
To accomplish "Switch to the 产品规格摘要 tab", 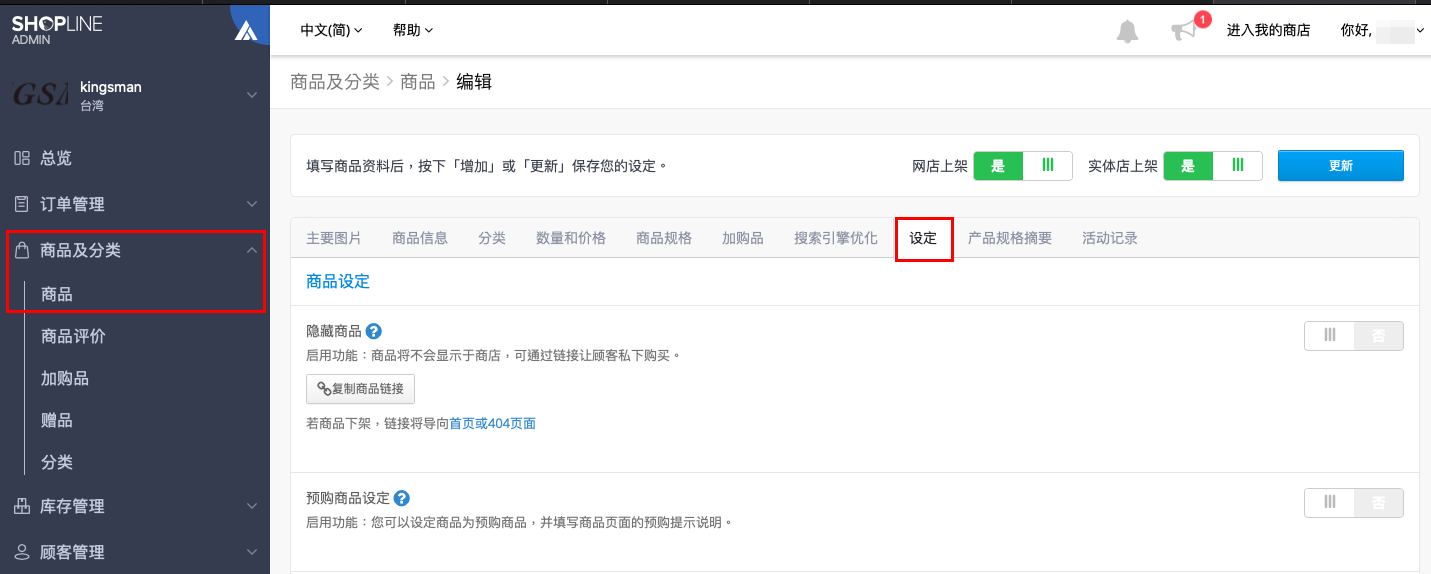I will coord(1010,238).
